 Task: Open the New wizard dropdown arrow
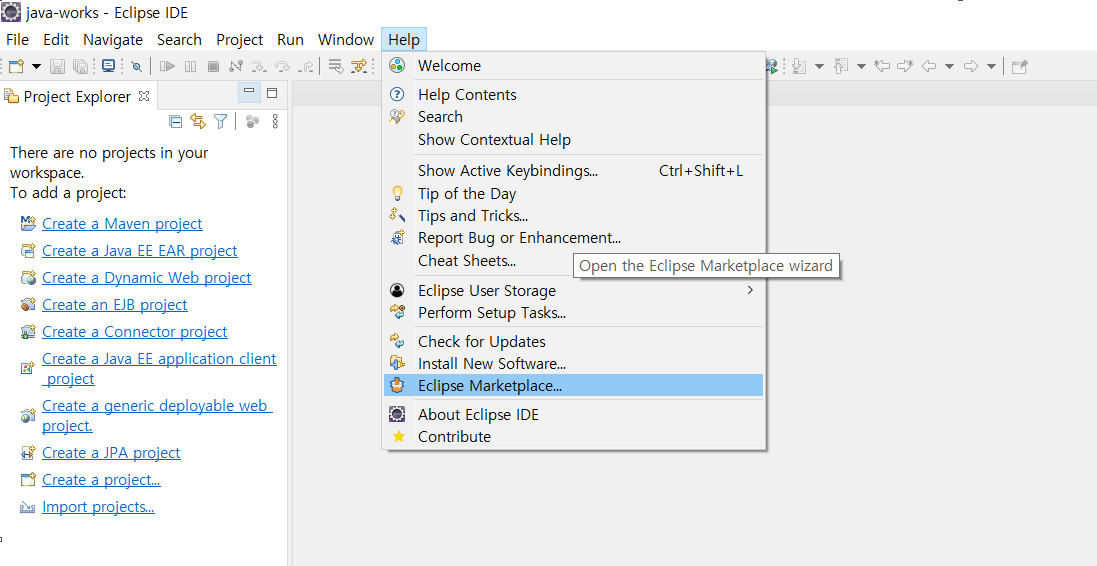click(x=36, y=66)
